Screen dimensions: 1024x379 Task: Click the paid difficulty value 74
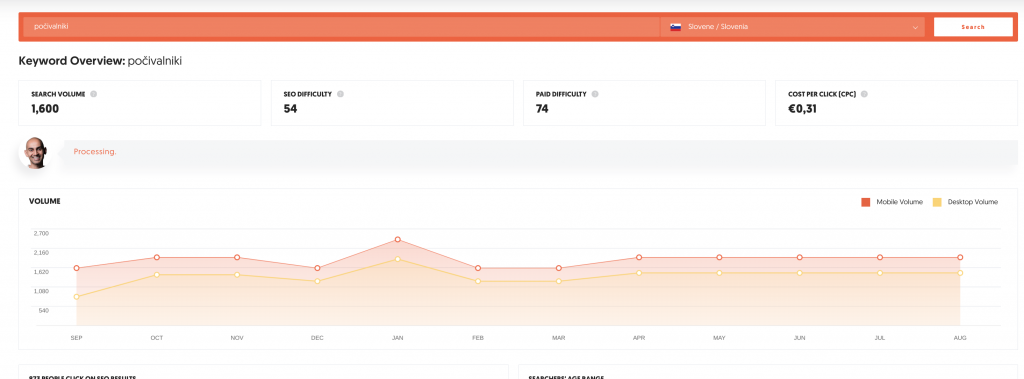coord(542,108)
